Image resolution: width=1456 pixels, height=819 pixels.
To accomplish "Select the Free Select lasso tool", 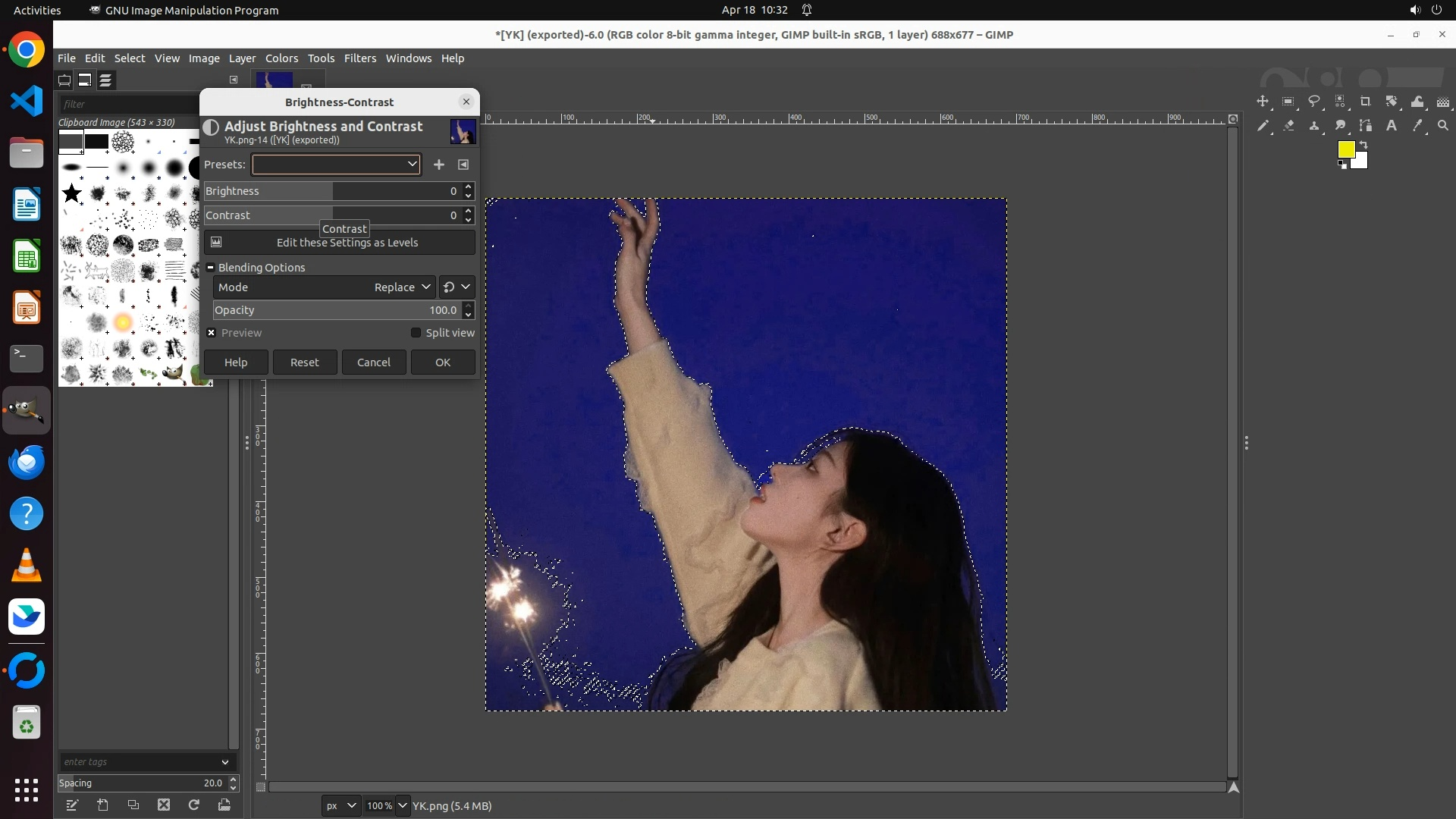I will (x=1314, y=102).
